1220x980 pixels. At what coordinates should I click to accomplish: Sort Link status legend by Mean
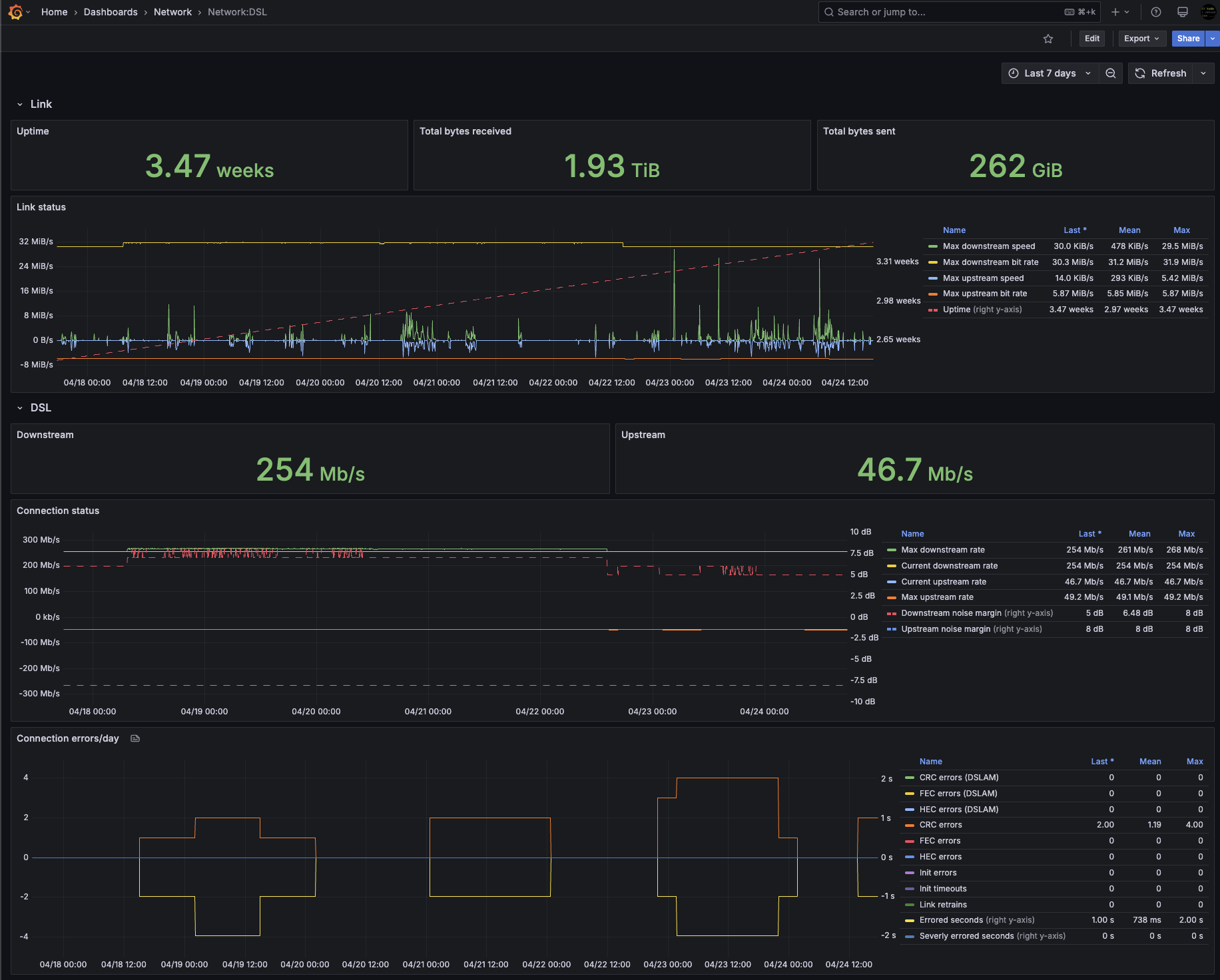coord(1129,230)
